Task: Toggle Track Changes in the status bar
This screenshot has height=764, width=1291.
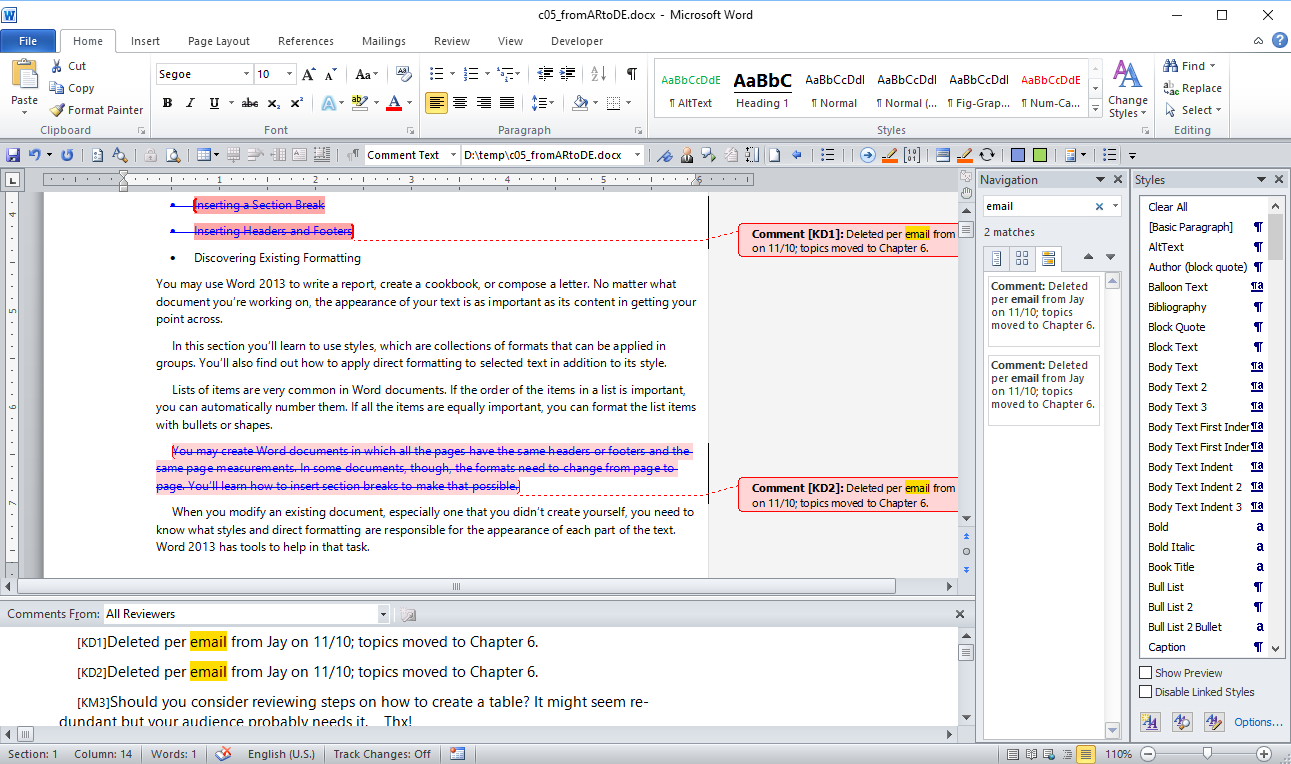Action: point(383,754)
